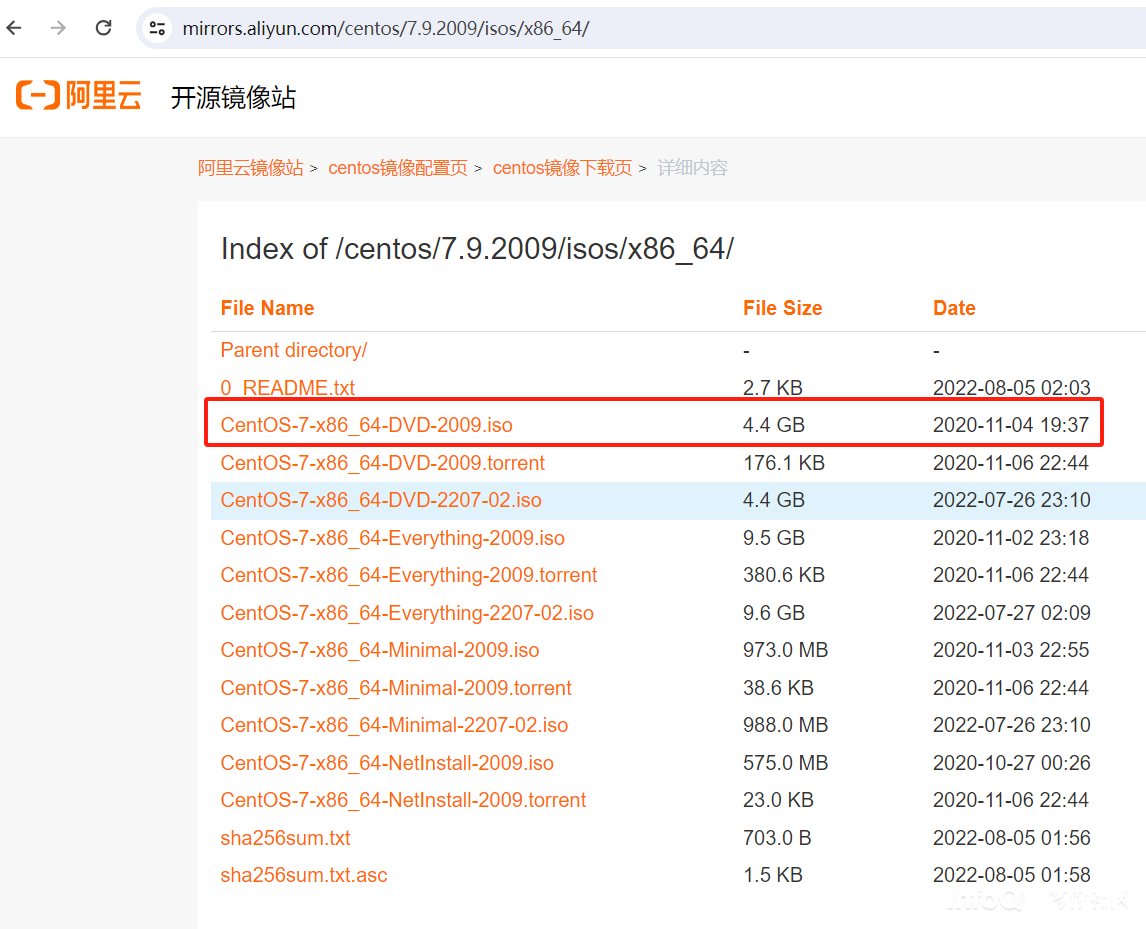Image resolution: width=1146 pixels, height=929 pixels.
Task: Download CentOS-7-x86_64-Minimal-2009.torrent
Action: [x=396, y=688]
